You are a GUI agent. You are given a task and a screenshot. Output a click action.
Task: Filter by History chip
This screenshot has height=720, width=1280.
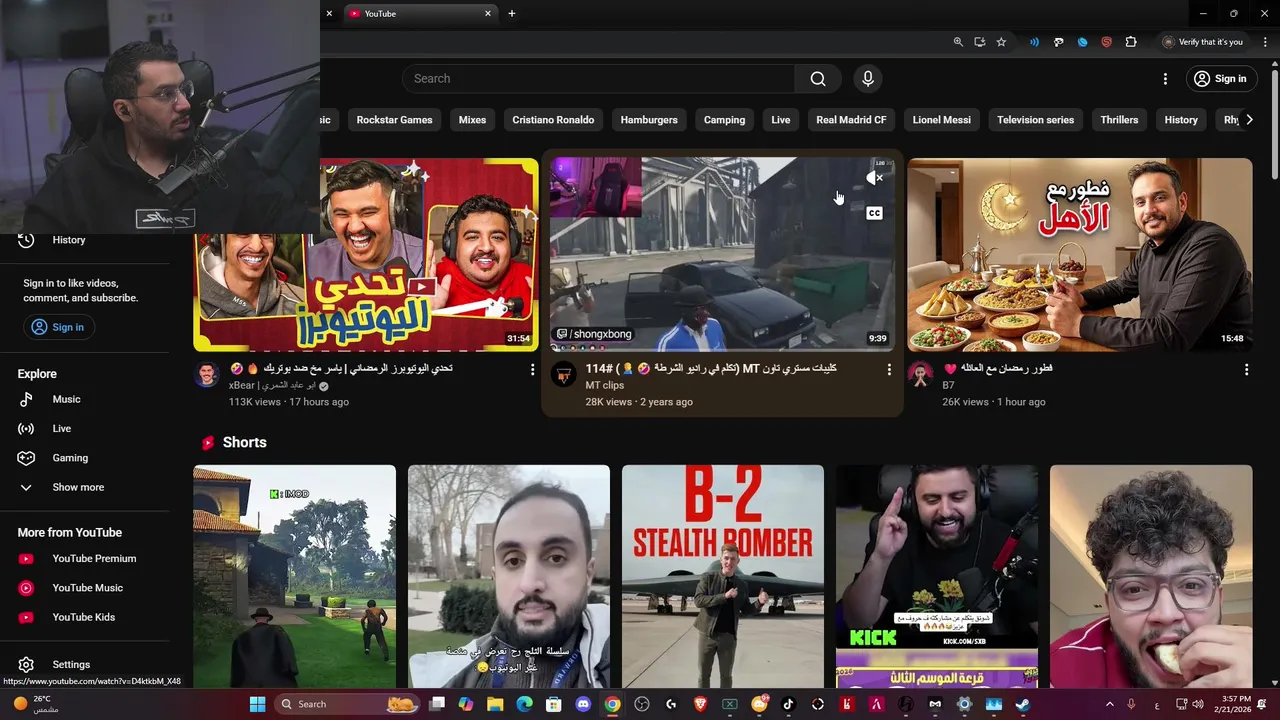(x=1181, y=120)
